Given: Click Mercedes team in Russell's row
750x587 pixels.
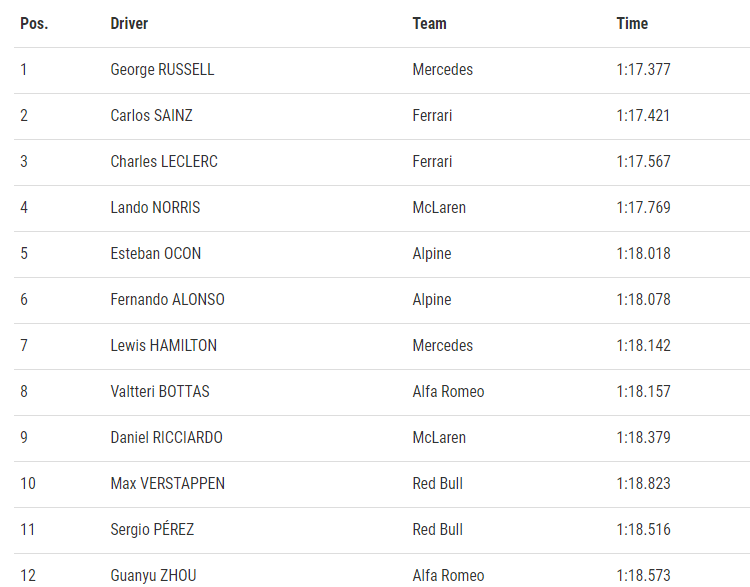Looking at the screenshot, I should [442, 70].
